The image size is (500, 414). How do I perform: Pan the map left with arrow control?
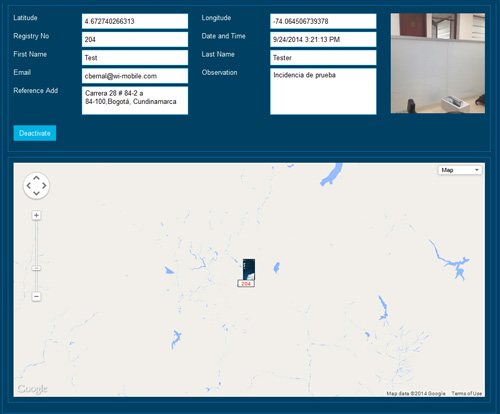pos(29,186)
